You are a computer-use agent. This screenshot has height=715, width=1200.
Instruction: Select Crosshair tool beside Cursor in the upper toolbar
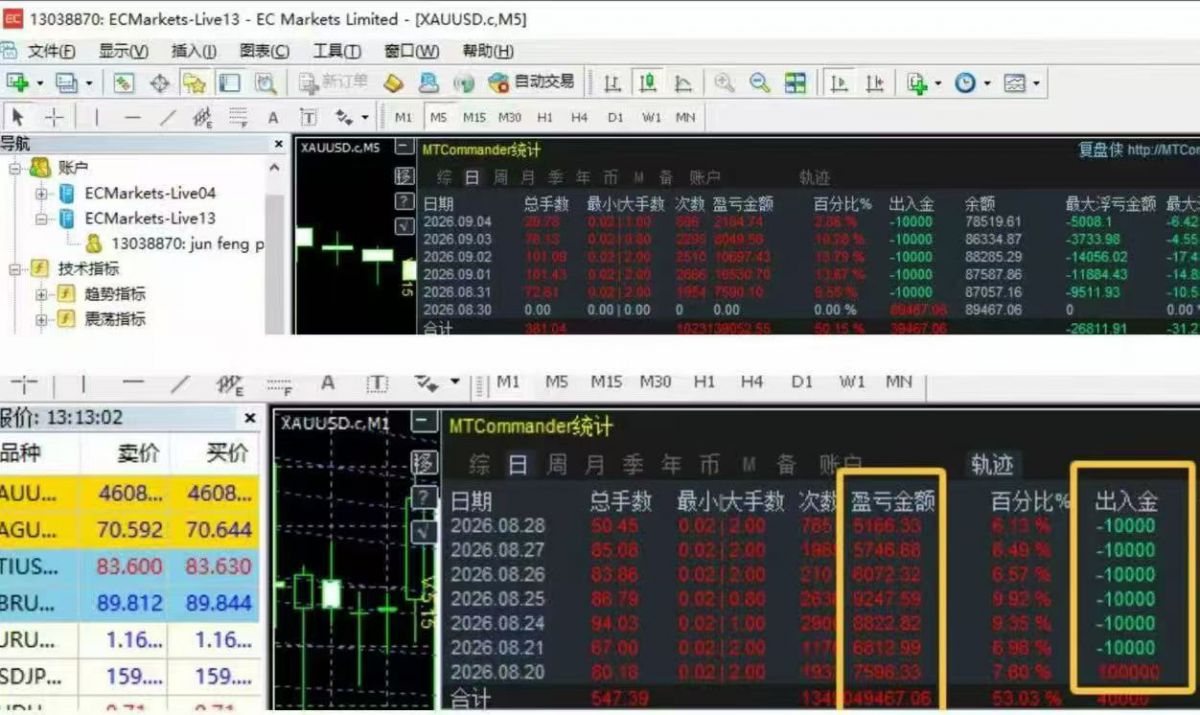pos(54,117)
